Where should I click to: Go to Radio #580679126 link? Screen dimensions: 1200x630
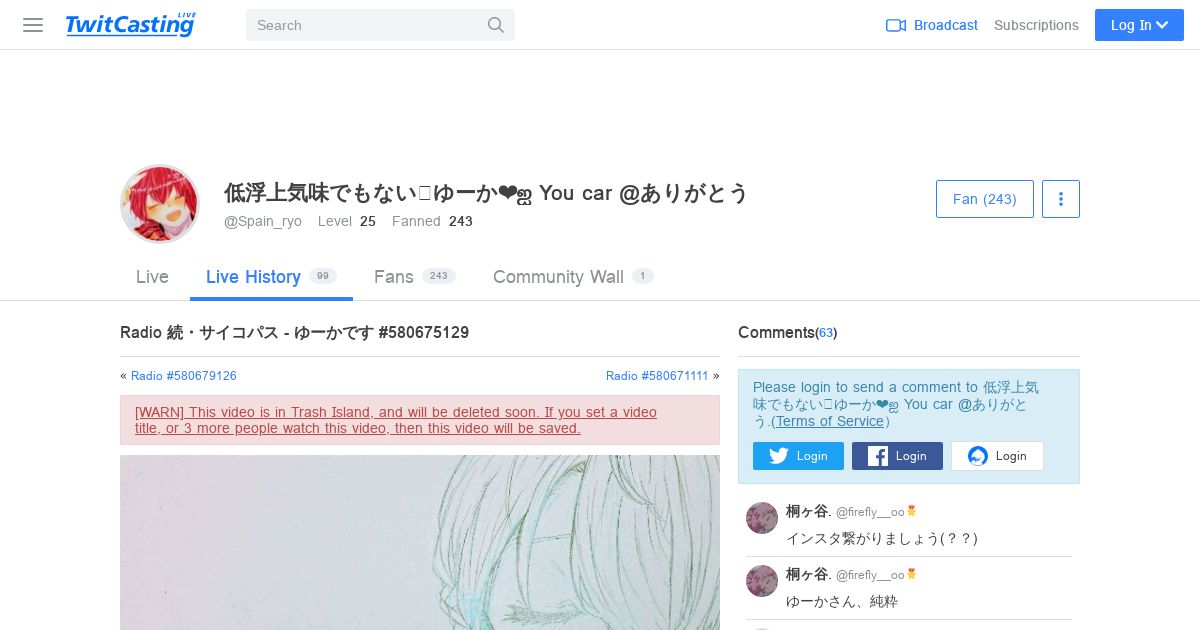[x=184, y=376]
